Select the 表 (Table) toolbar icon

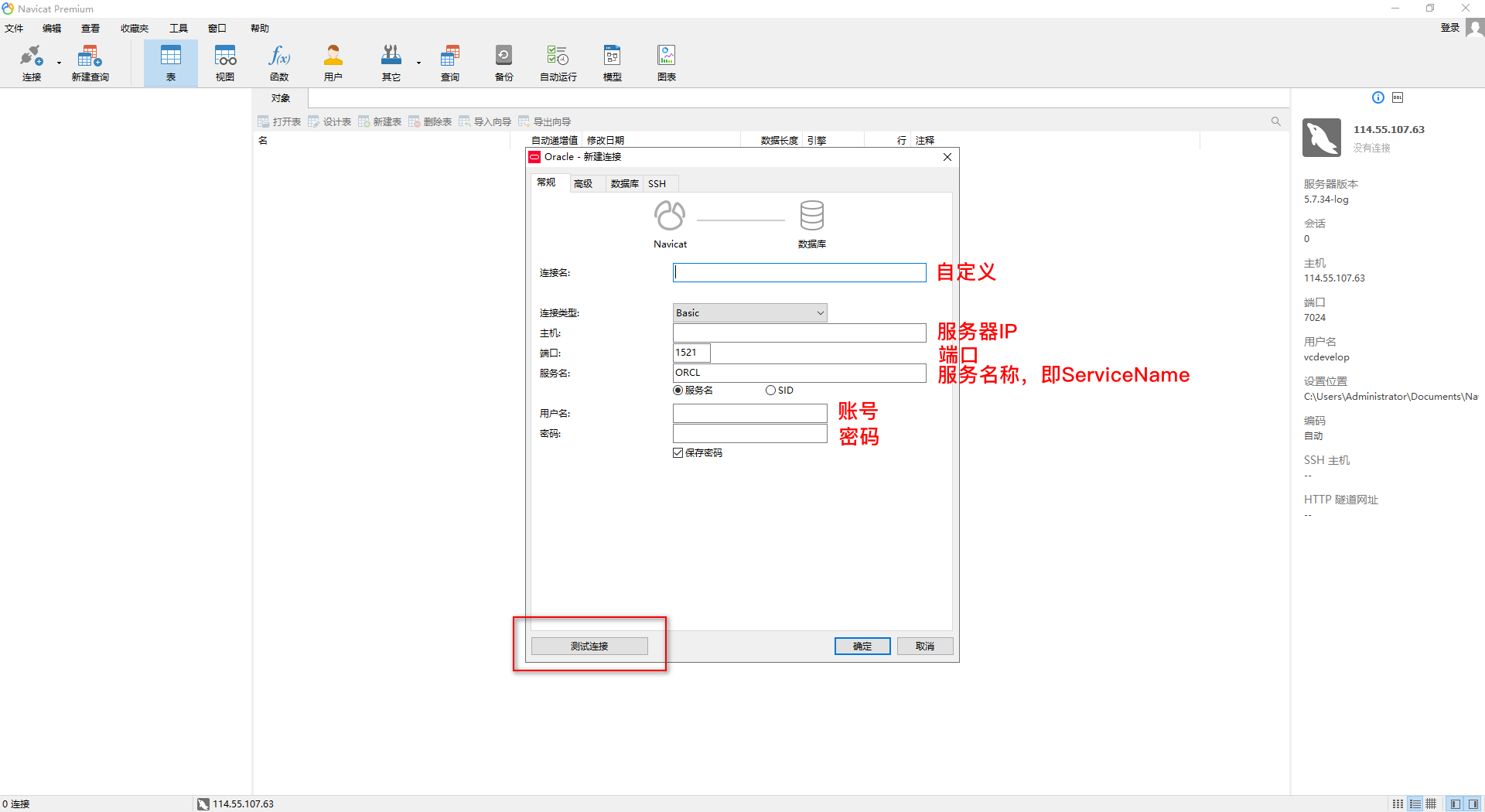pos(171,63)
